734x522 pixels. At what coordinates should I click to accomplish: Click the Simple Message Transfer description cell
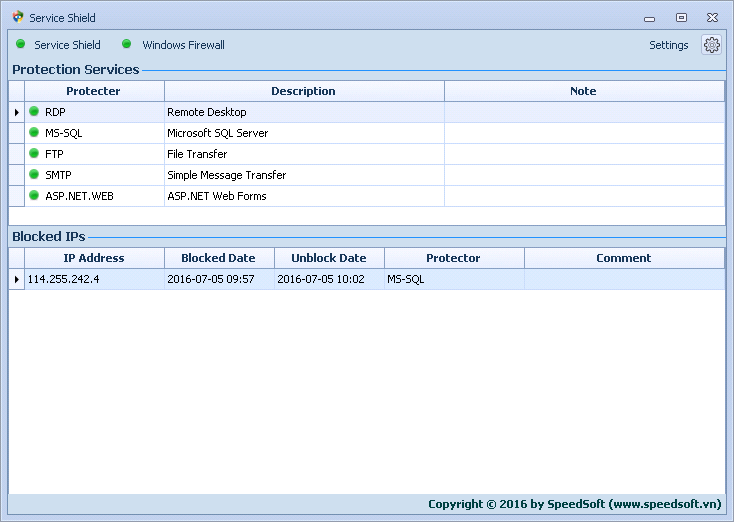click(x=304, y=175)
